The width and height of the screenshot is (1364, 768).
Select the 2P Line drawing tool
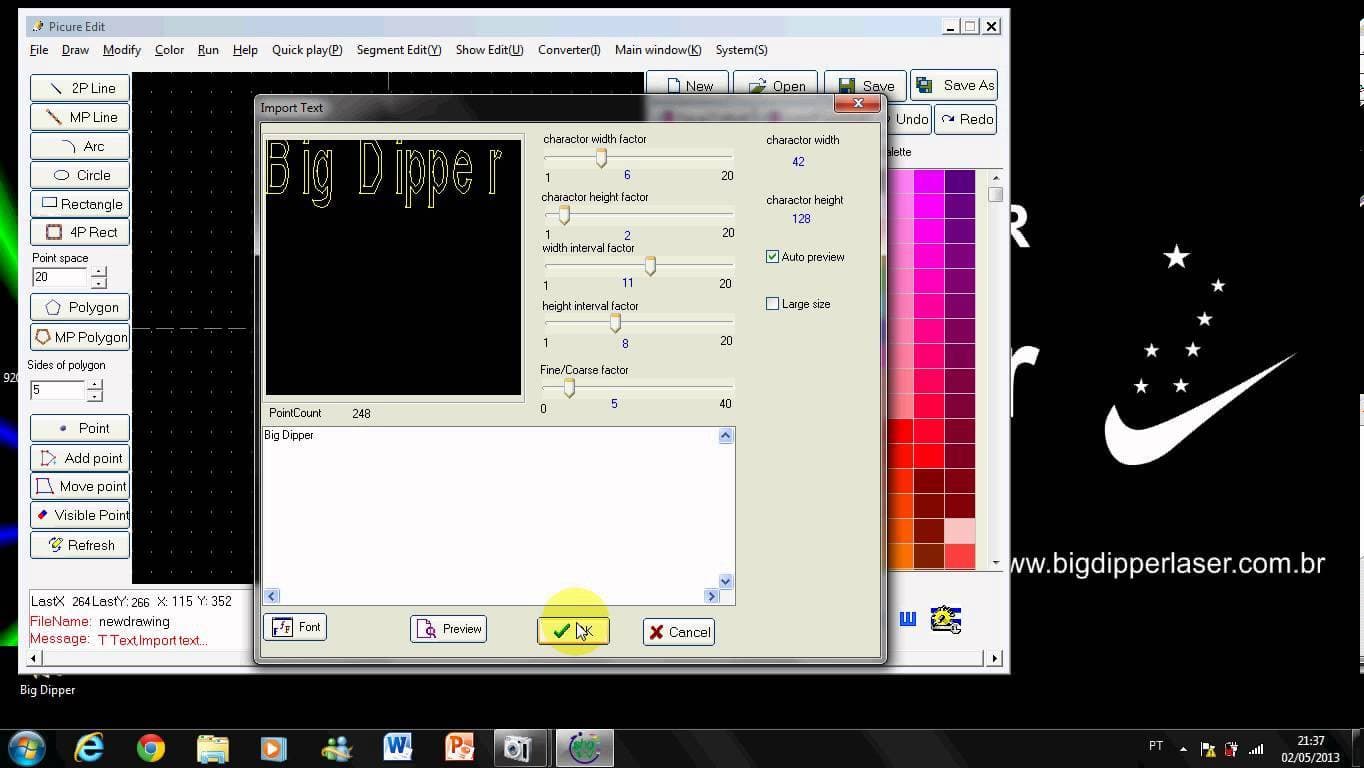[x=80, y=88]
